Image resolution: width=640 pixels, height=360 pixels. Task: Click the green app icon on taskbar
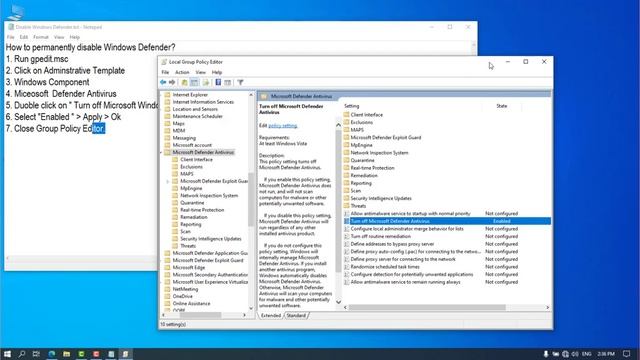pyautogui.click(x=81, y=354)
